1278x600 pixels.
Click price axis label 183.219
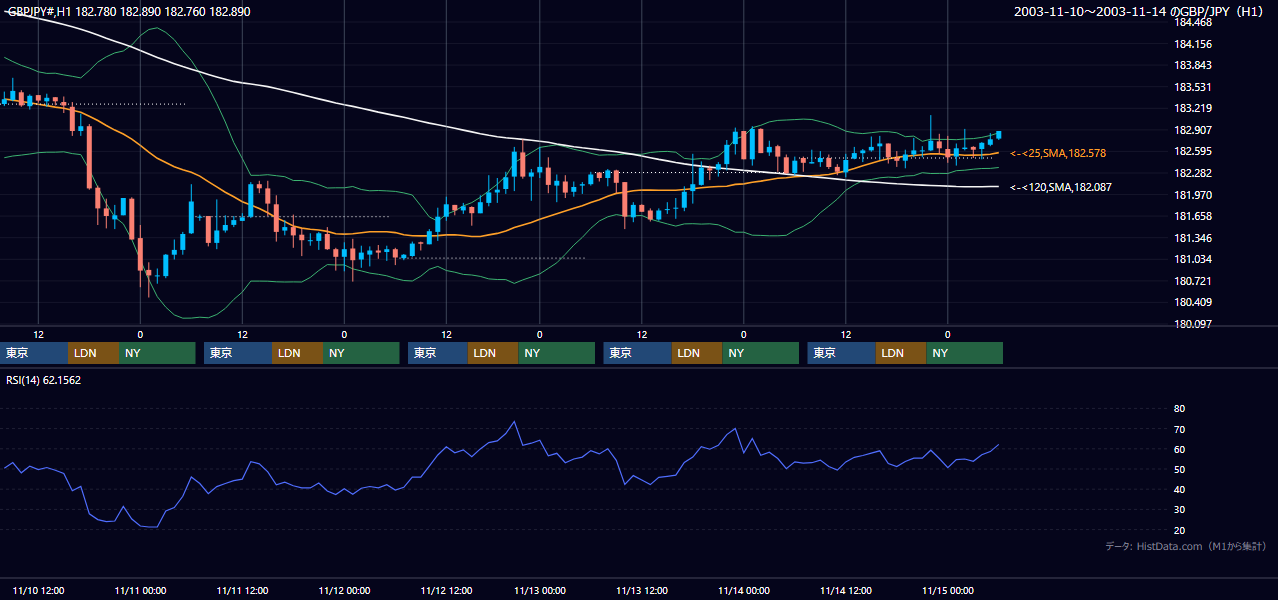pyautogui.click(x=1194, y=109)
